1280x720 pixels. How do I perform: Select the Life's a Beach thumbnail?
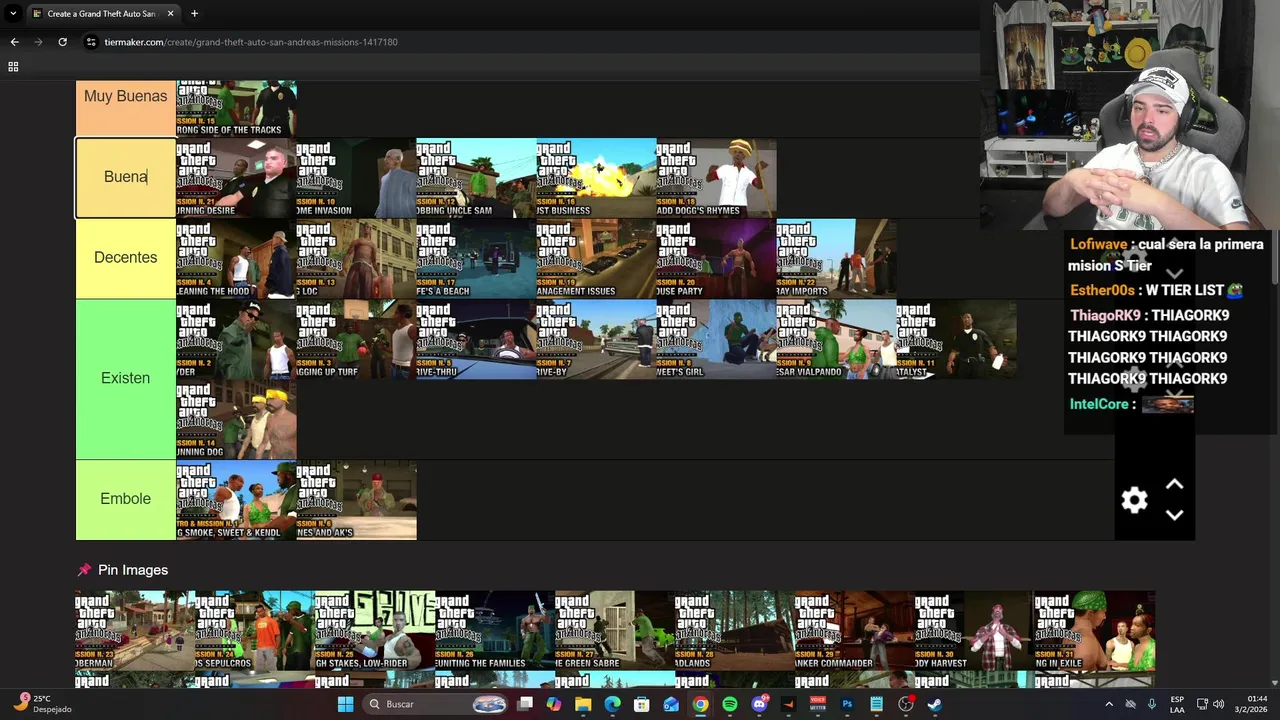476,258
